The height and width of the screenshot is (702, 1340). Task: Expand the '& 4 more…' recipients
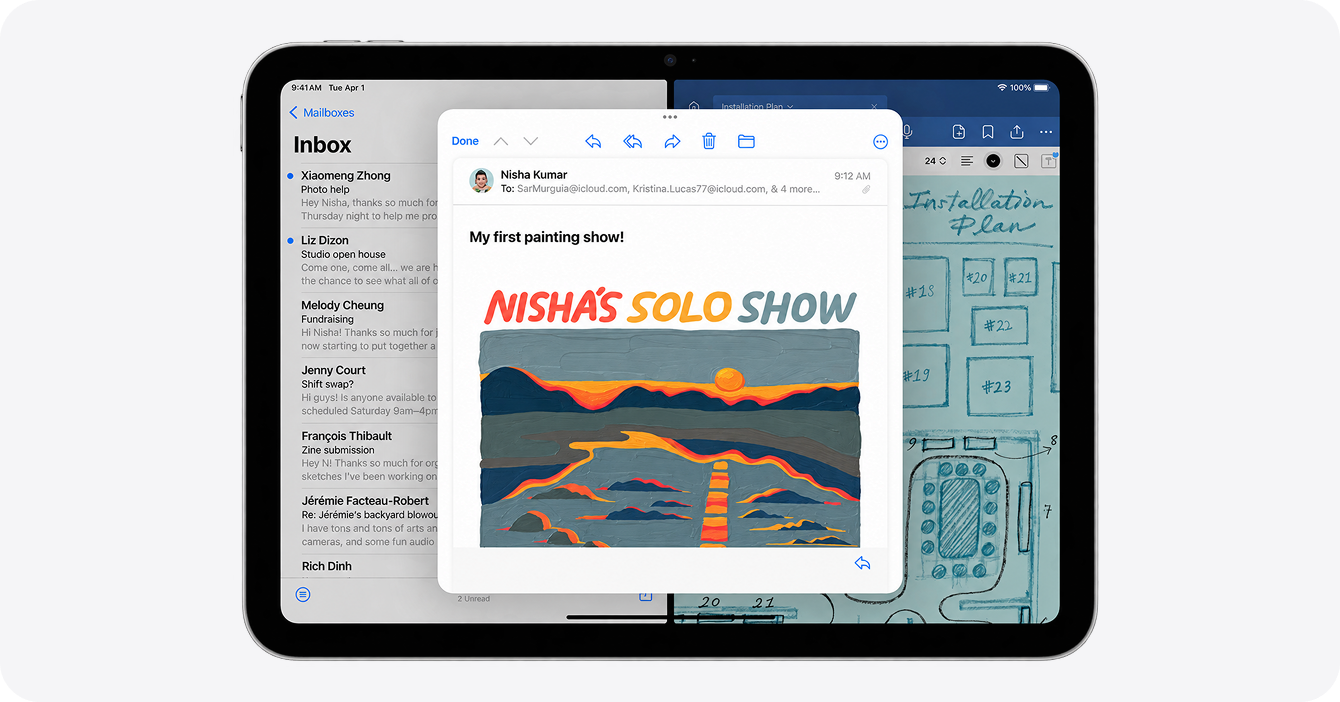(x=795, y=189)
